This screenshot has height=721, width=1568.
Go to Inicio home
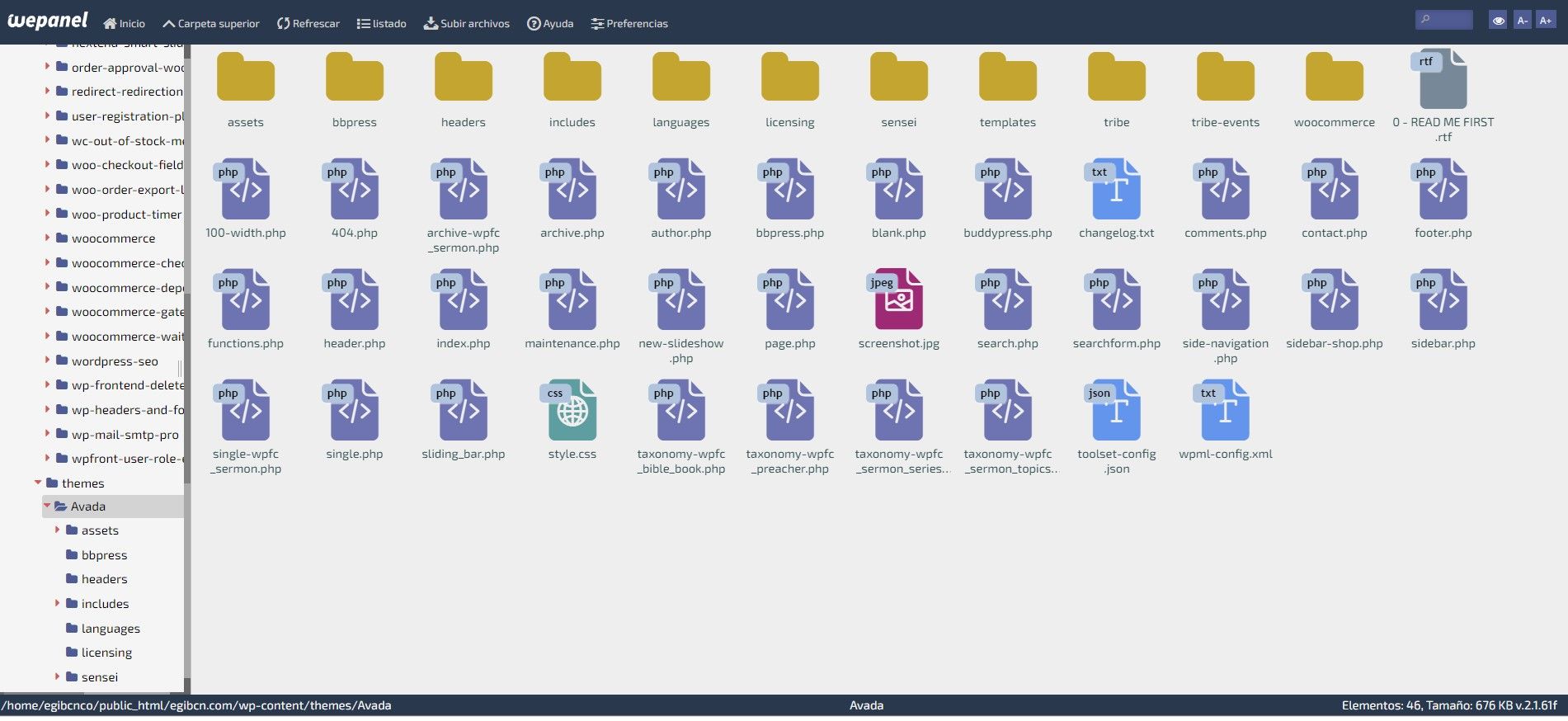tap(124, 23)
